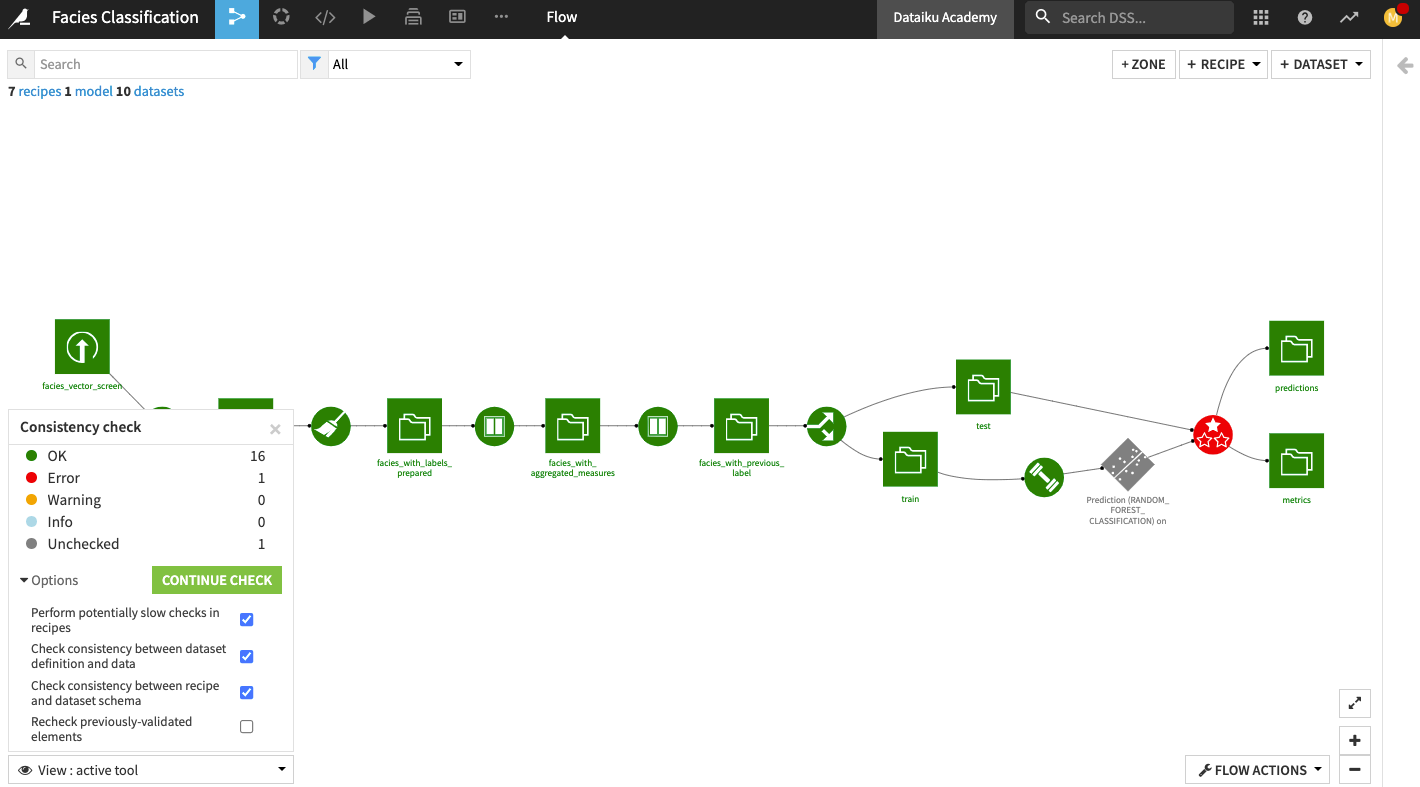This screenshot has height=787, width=1420.
Task: Click the Jobs play triangle icon in navigation bar
Action: click(368, 17)
